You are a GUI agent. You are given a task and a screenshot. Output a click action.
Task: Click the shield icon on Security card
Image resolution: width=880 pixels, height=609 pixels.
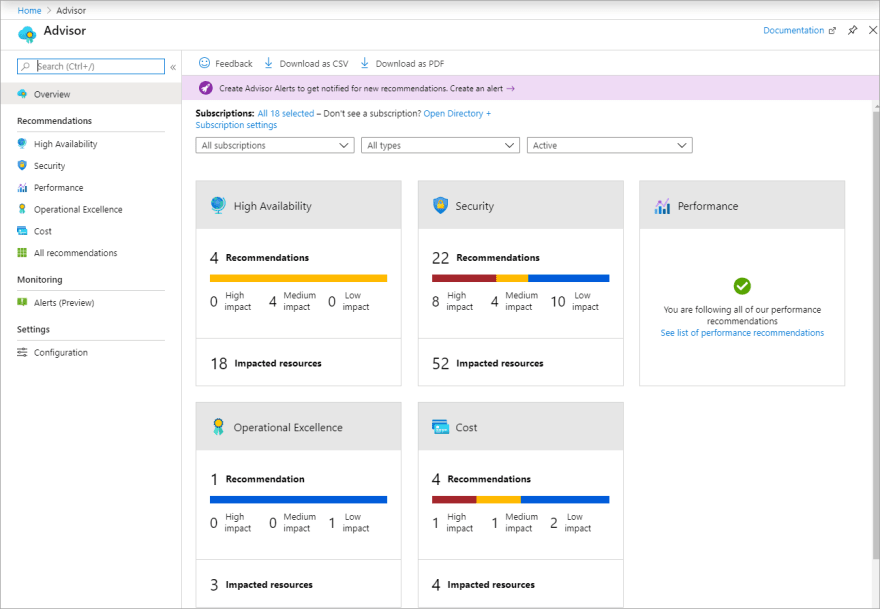[x=441, y=205]
